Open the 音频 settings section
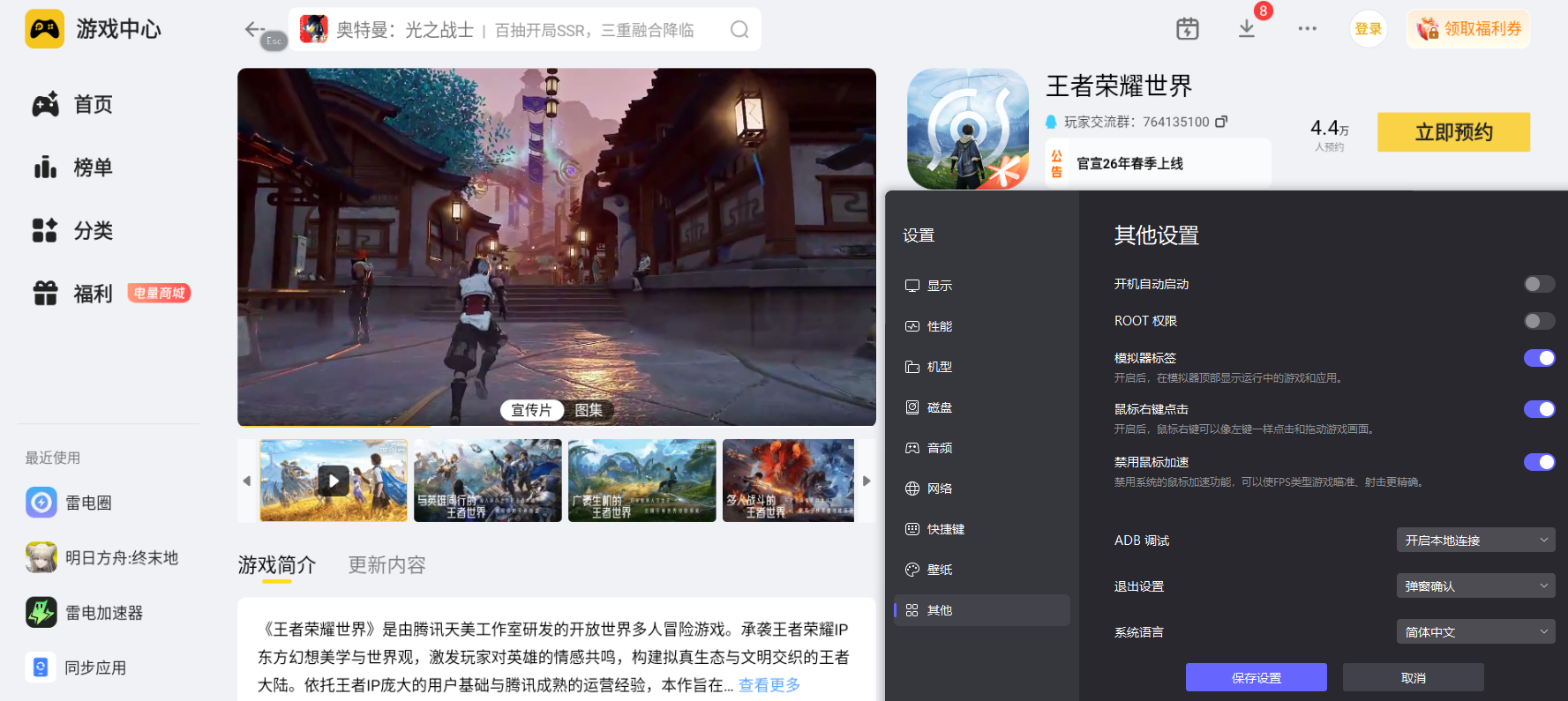1568x701 pixels. [x=981, y=448]
